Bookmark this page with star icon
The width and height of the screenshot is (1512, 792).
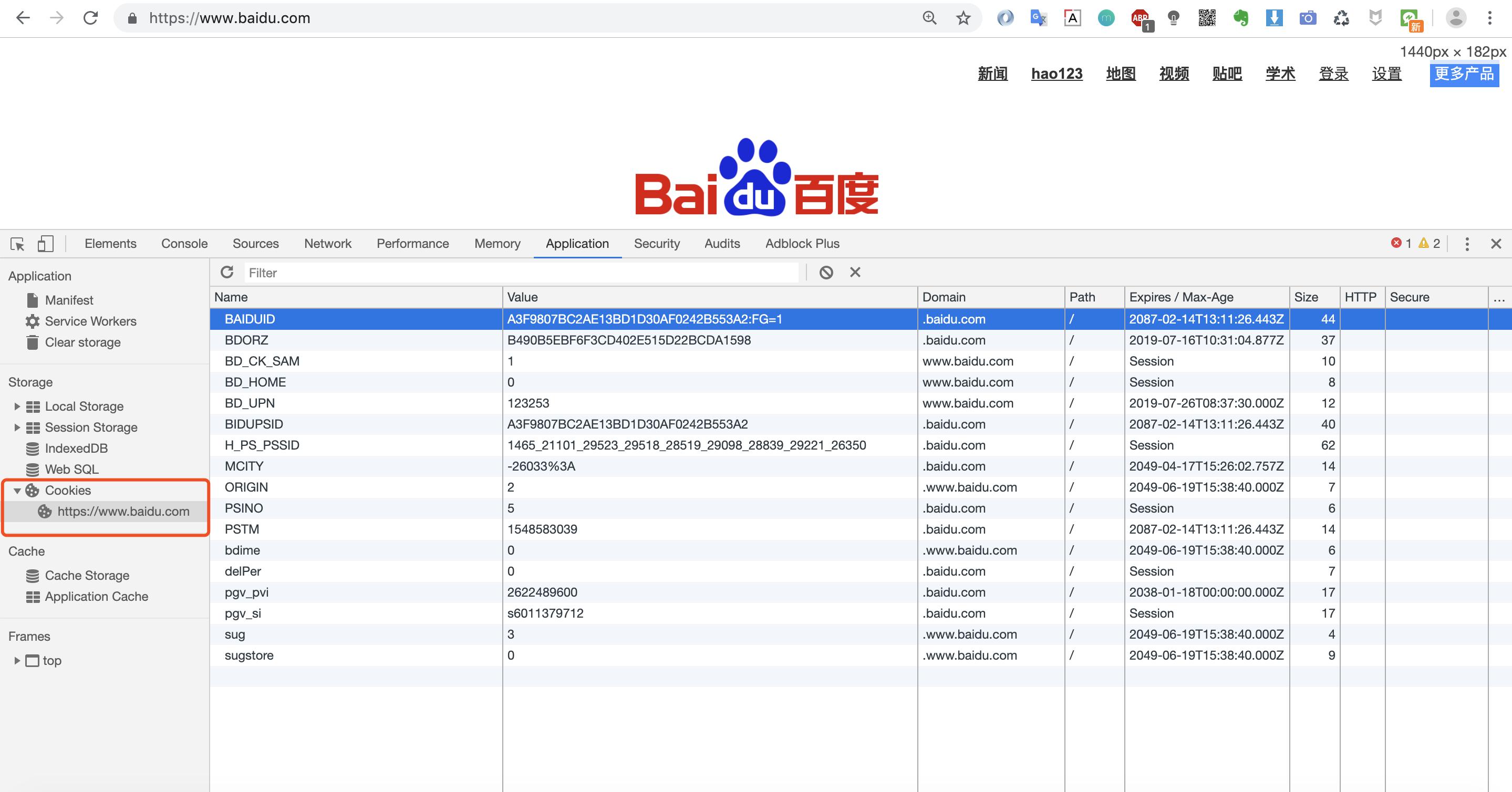[x=963, y=18]
